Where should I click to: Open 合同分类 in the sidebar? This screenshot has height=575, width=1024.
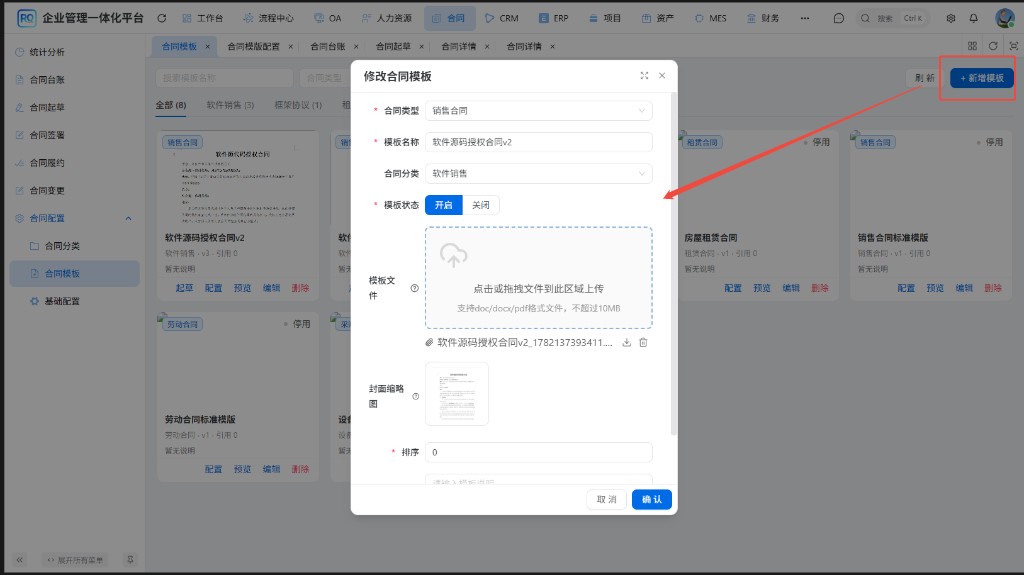click(x=62, y=246)
